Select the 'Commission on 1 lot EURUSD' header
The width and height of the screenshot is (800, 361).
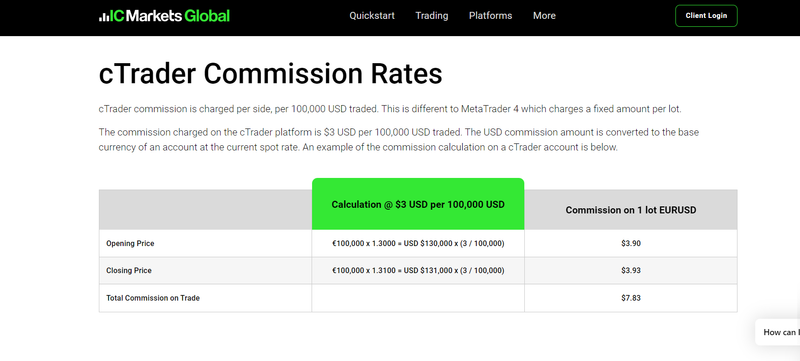631,210
